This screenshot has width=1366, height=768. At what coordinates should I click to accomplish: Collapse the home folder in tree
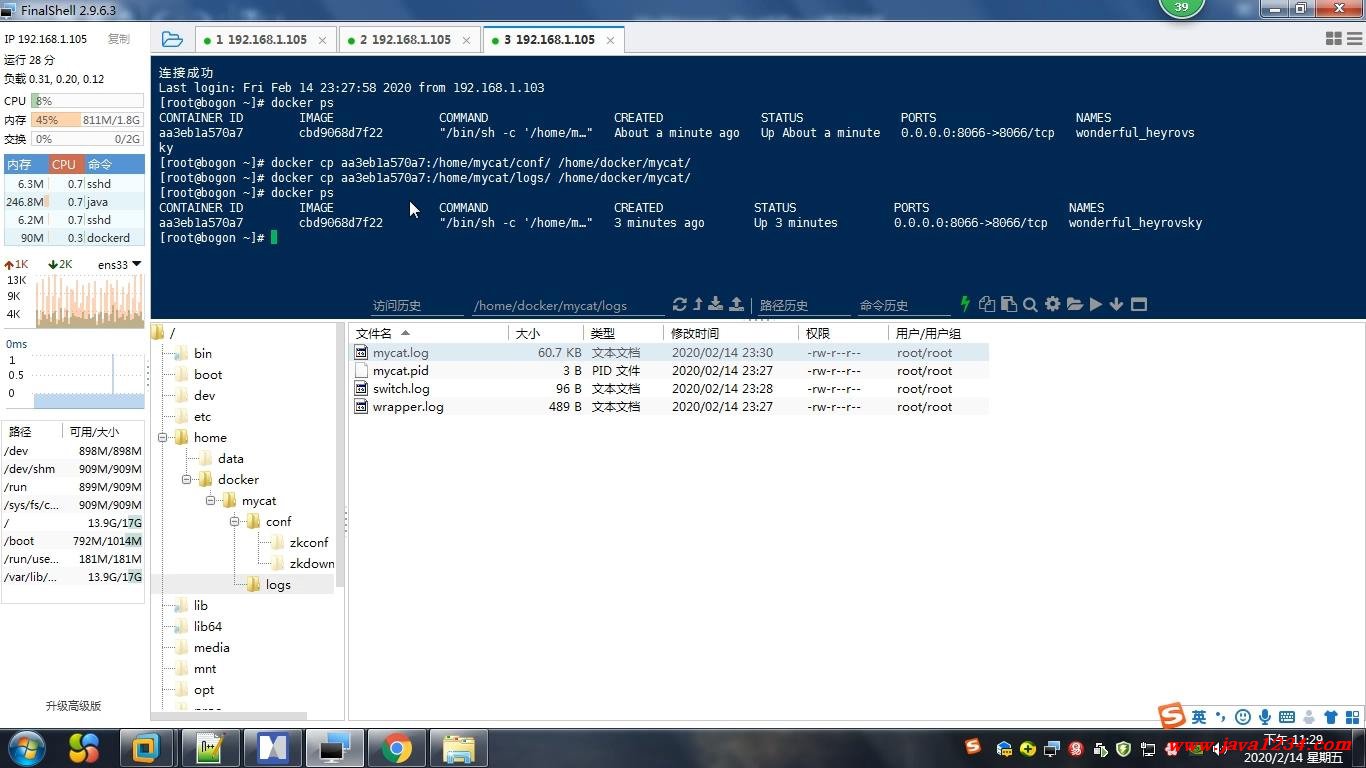click(x=162, y=438)
